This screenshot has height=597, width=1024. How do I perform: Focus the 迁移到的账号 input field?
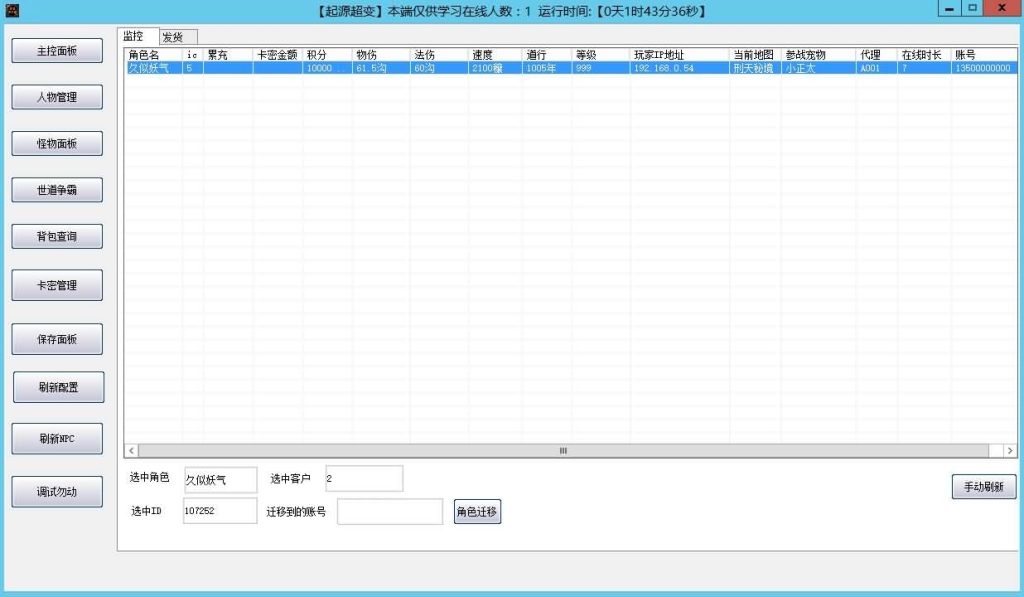tap(389, 512)
